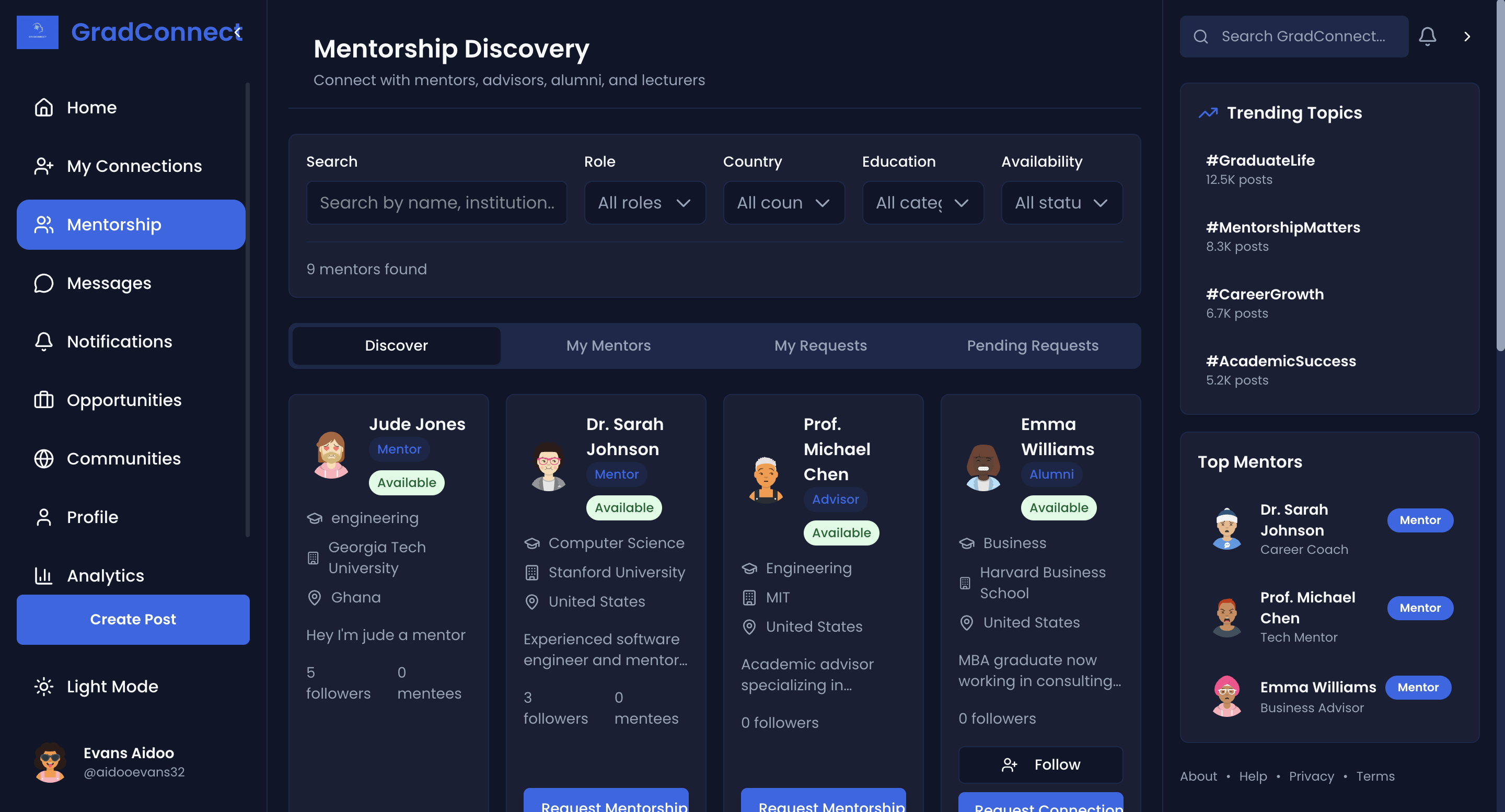Image resolution: width=1505 pixels, height=812 pixels.
Task: Select the My Connections icon in the sidebar
Action: [x=44, y=166]
